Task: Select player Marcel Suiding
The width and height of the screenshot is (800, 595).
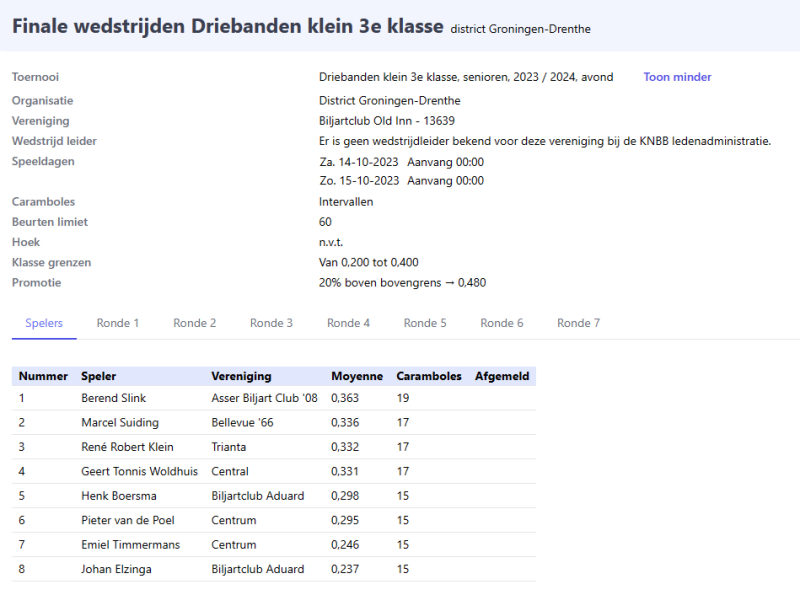Action: pyautogui.click(x=119, y=423)
